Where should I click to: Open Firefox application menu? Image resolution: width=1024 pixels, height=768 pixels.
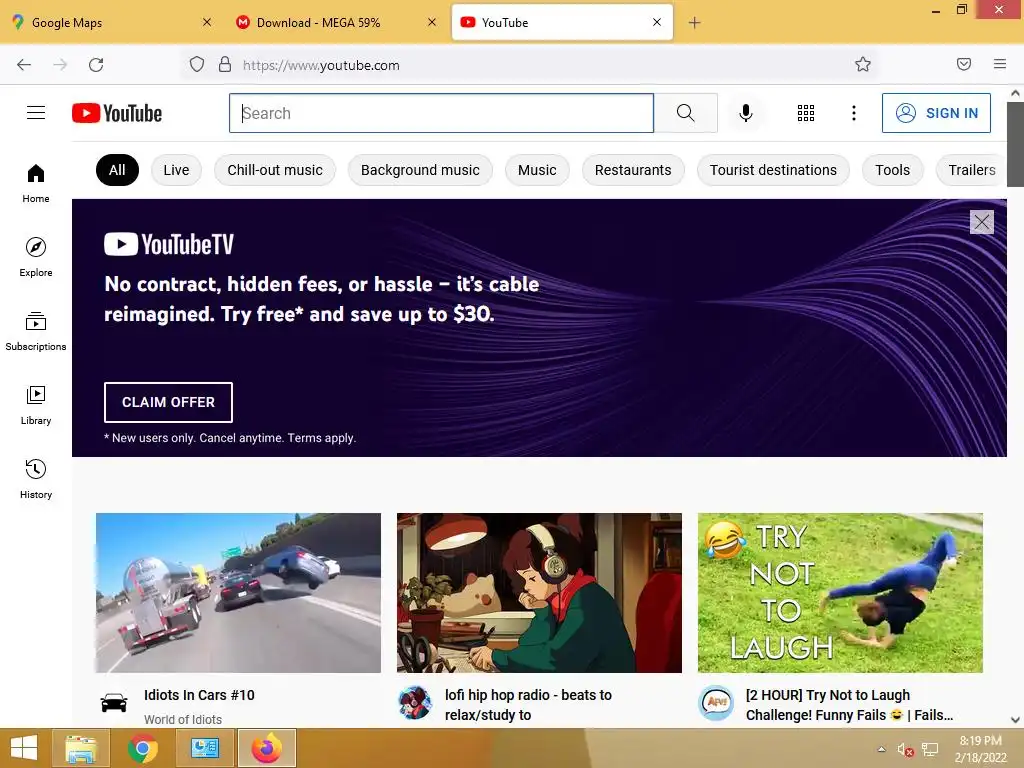tap(1000, 64)
